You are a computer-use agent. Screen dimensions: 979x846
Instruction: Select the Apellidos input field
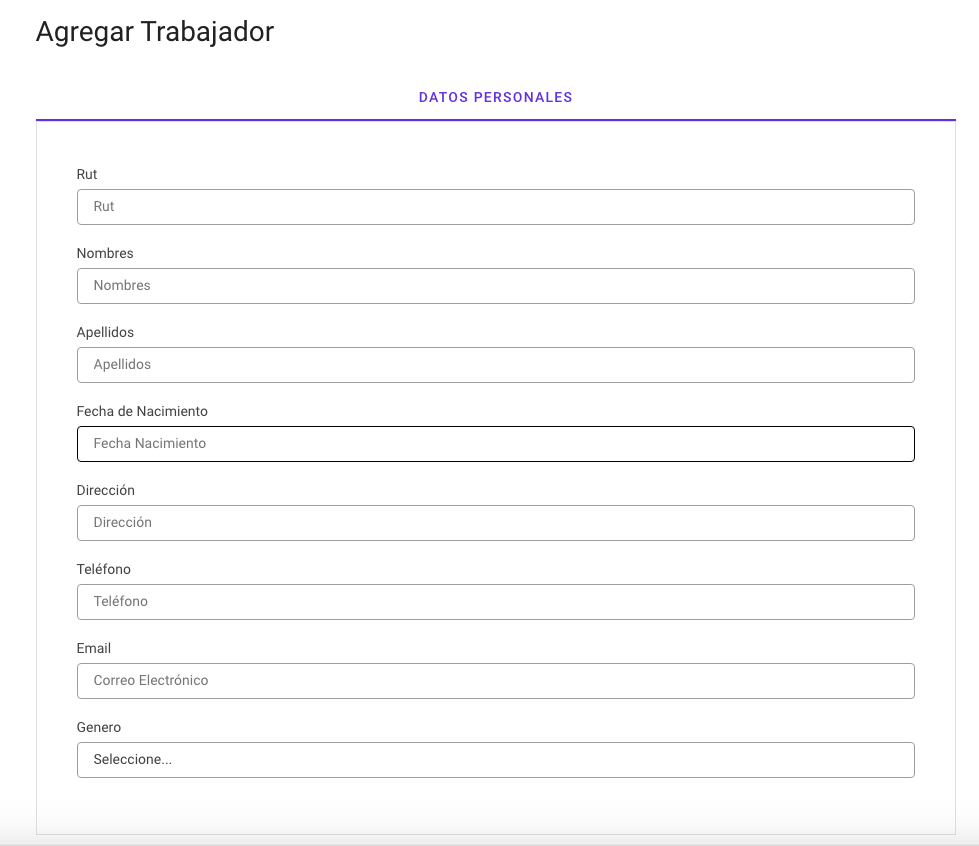tap(495, 365)
